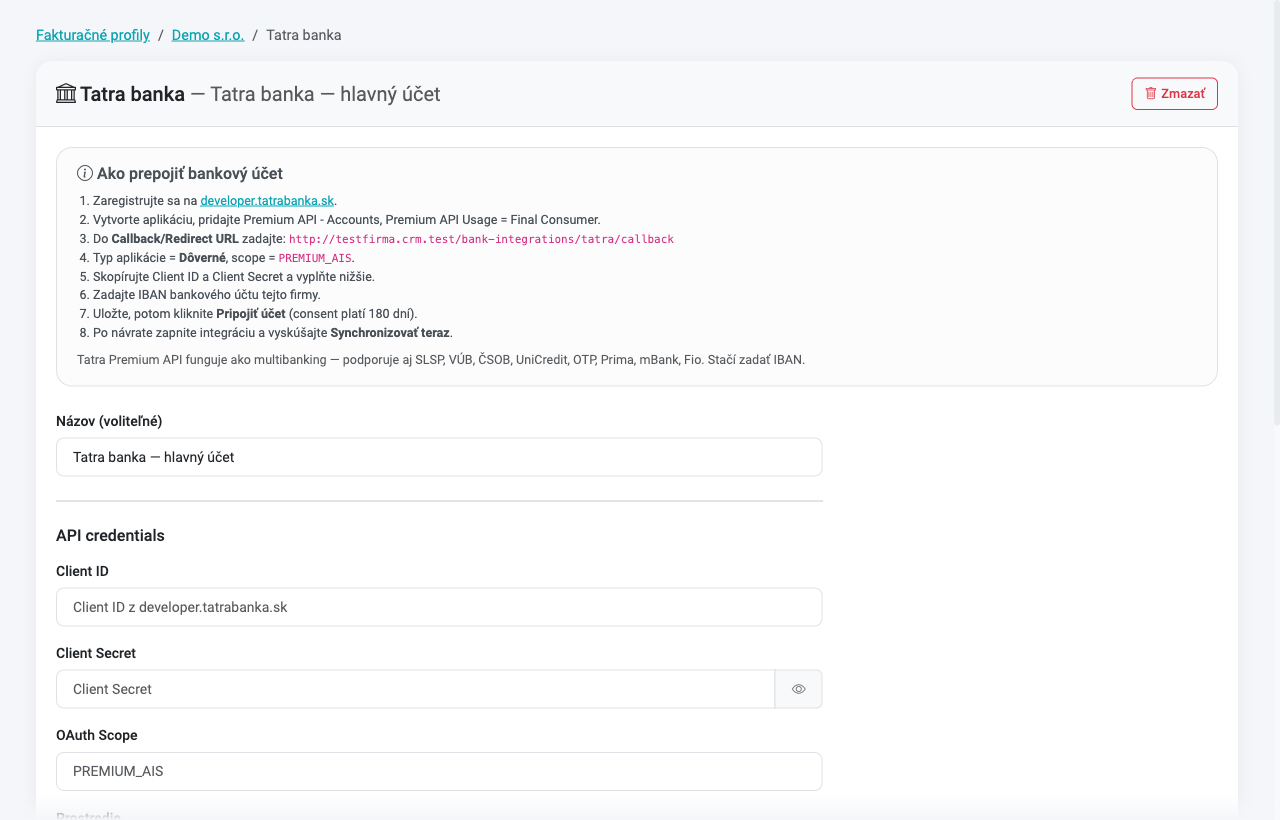
Task: Click the Client Secret input field
Action: [416, 689]
